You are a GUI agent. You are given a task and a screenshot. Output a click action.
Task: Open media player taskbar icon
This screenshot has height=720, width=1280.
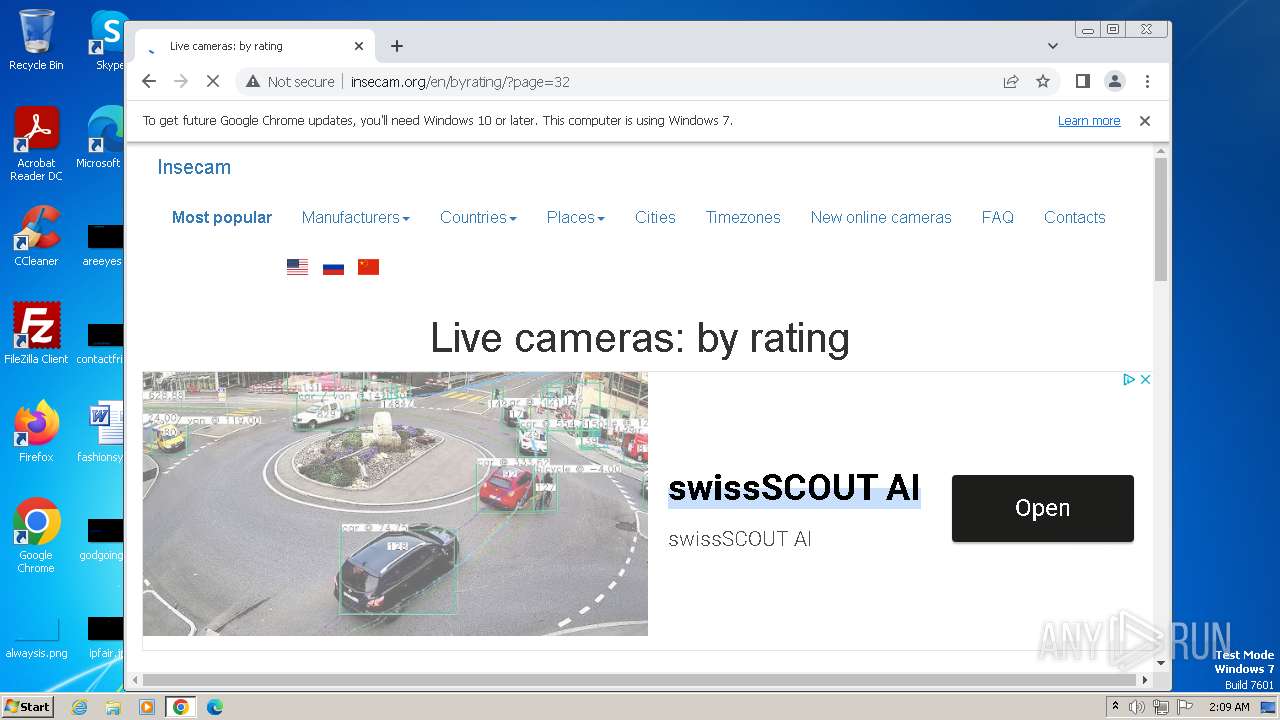[147, 707]
